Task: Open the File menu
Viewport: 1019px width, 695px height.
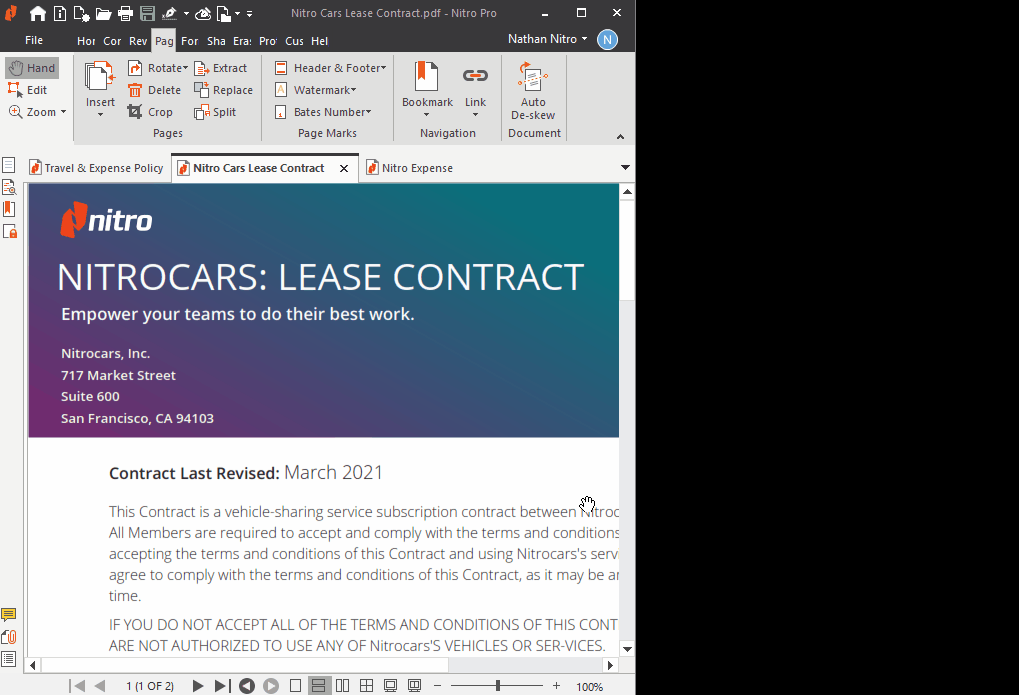Action: coord(34,40)
